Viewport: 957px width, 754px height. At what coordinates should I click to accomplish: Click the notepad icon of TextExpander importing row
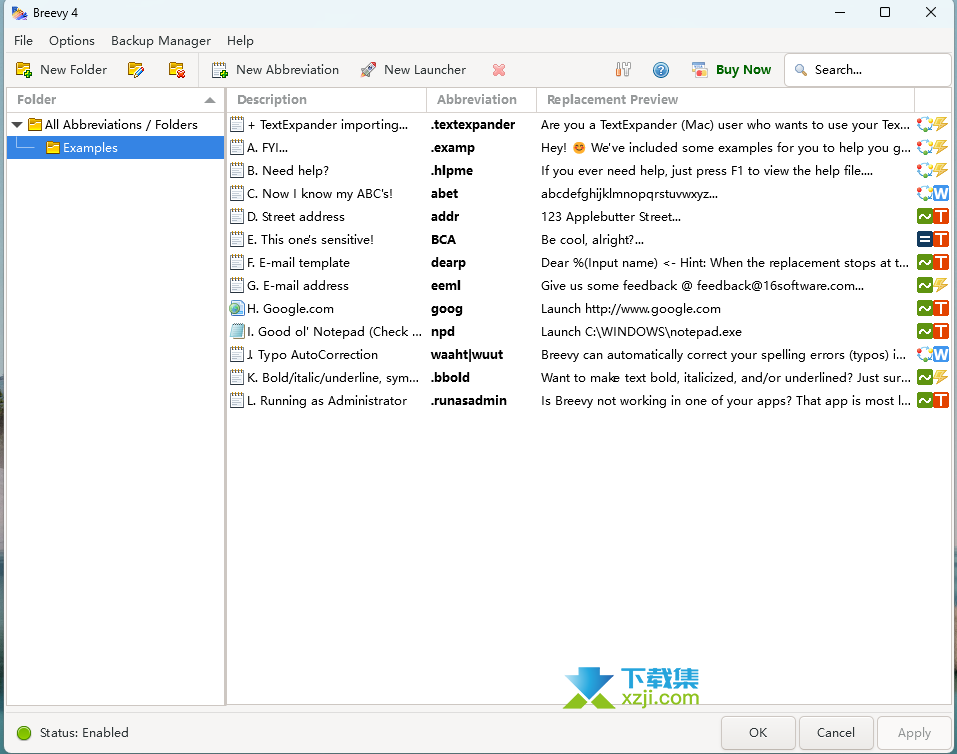pos(237,125)
